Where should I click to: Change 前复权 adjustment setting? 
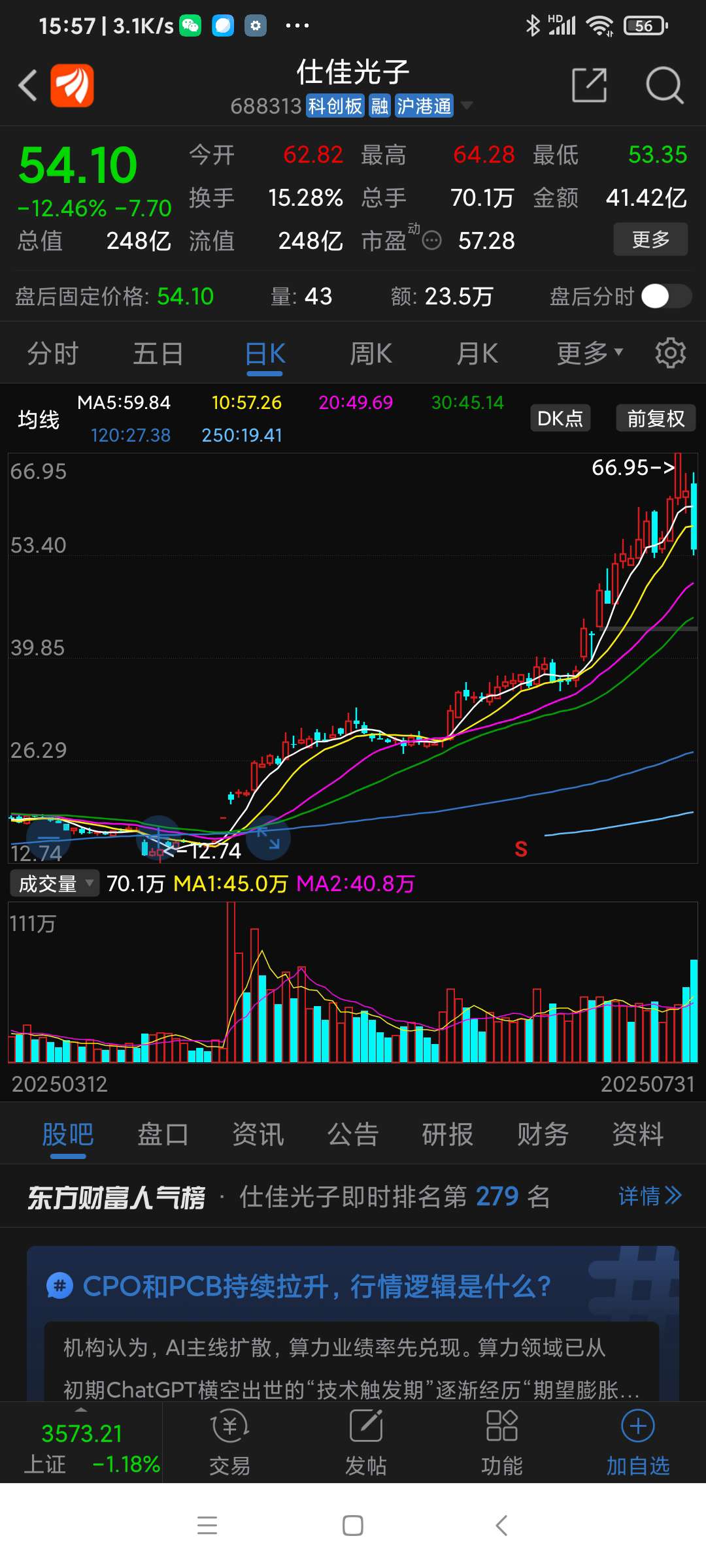click(656, 418)
